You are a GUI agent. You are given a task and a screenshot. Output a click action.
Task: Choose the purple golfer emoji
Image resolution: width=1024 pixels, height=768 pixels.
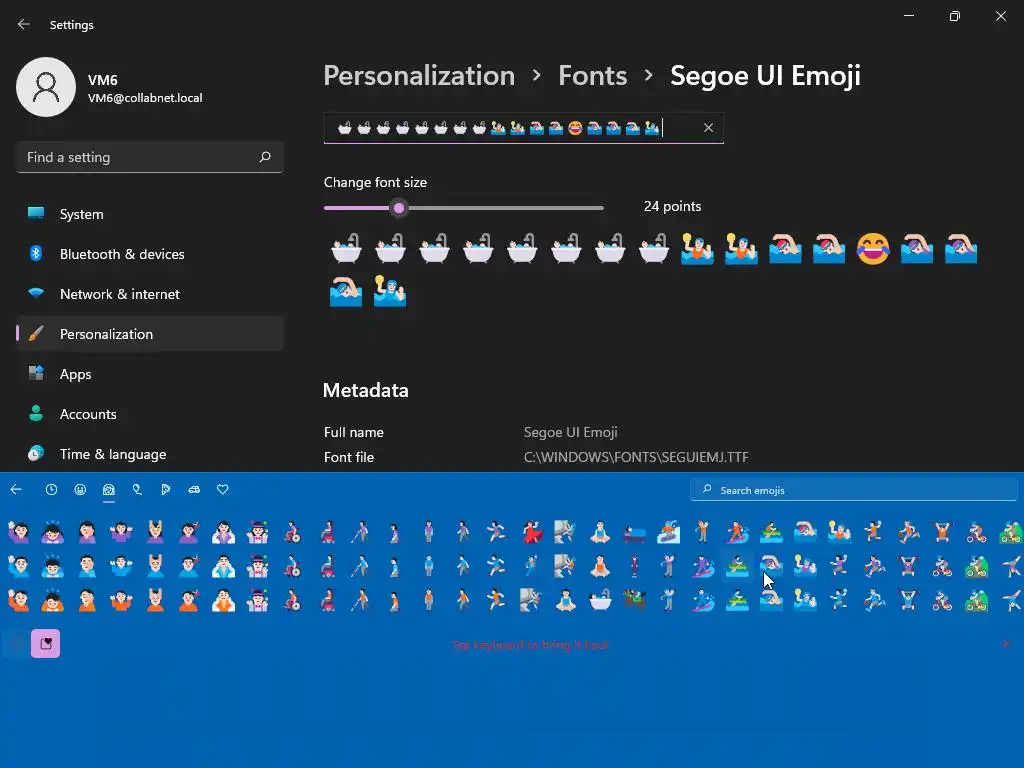click(668, 567)
